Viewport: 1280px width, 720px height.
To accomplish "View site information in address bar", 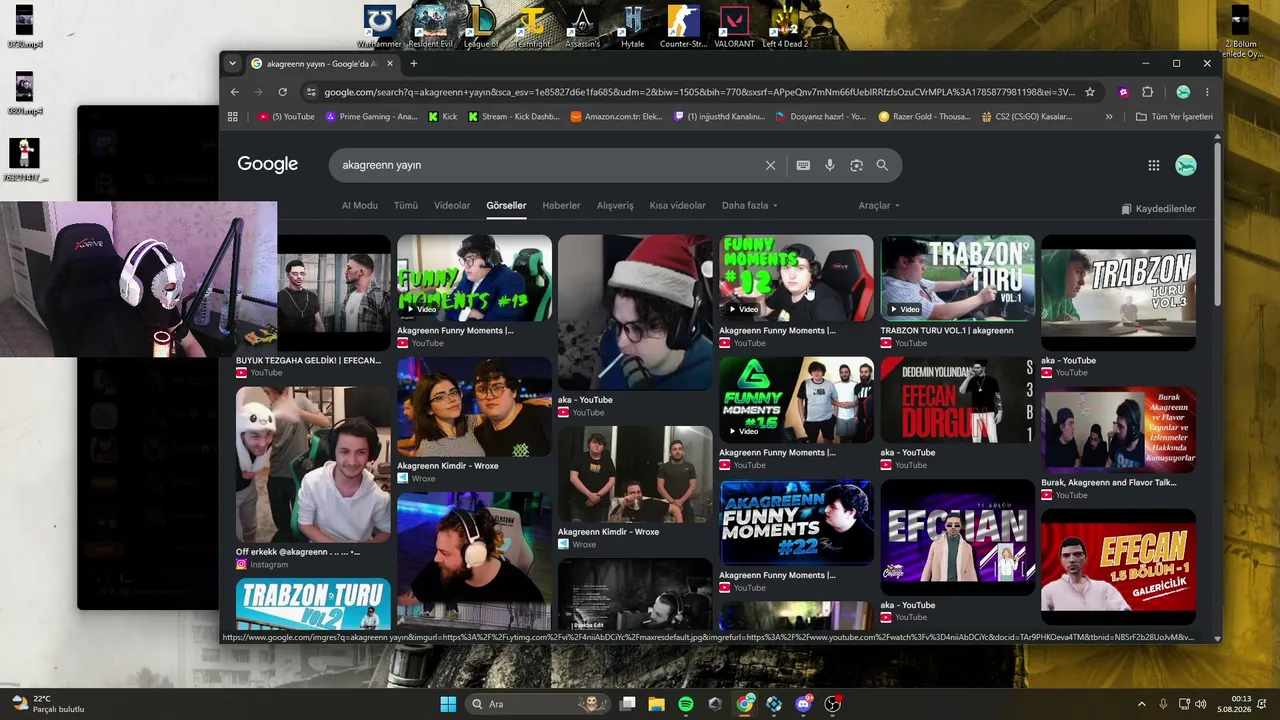I will click(311, 92).
